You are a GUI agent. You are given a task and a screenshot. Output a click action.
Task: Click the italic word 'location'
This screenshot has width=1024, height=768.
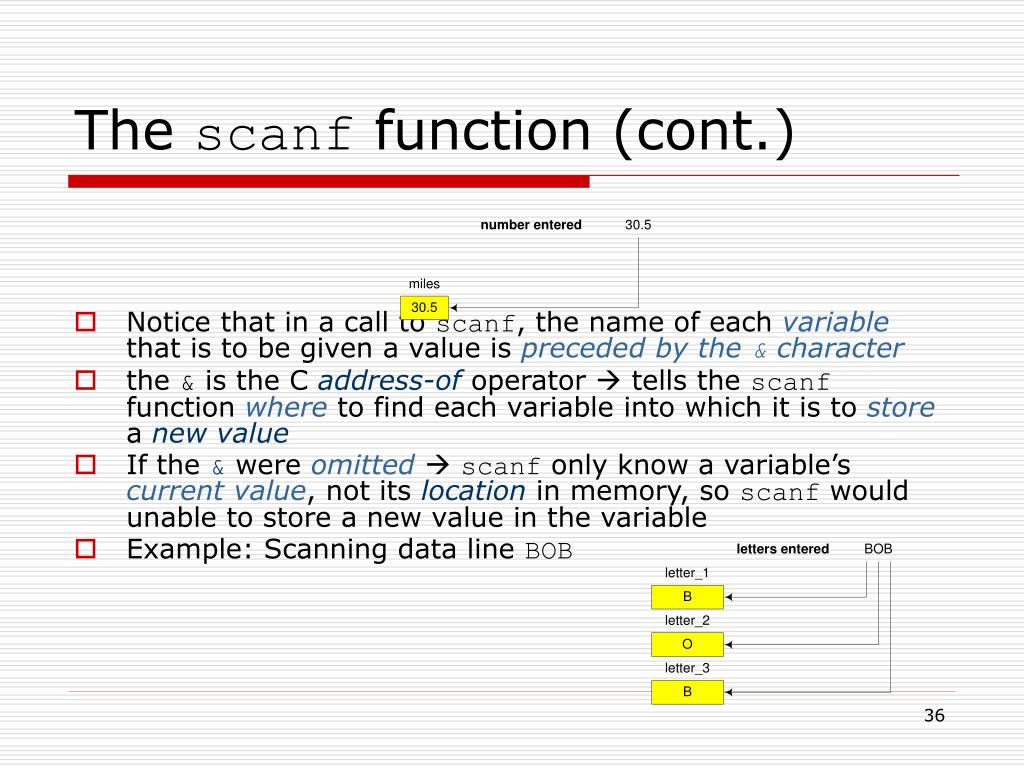tap(473, 491)
